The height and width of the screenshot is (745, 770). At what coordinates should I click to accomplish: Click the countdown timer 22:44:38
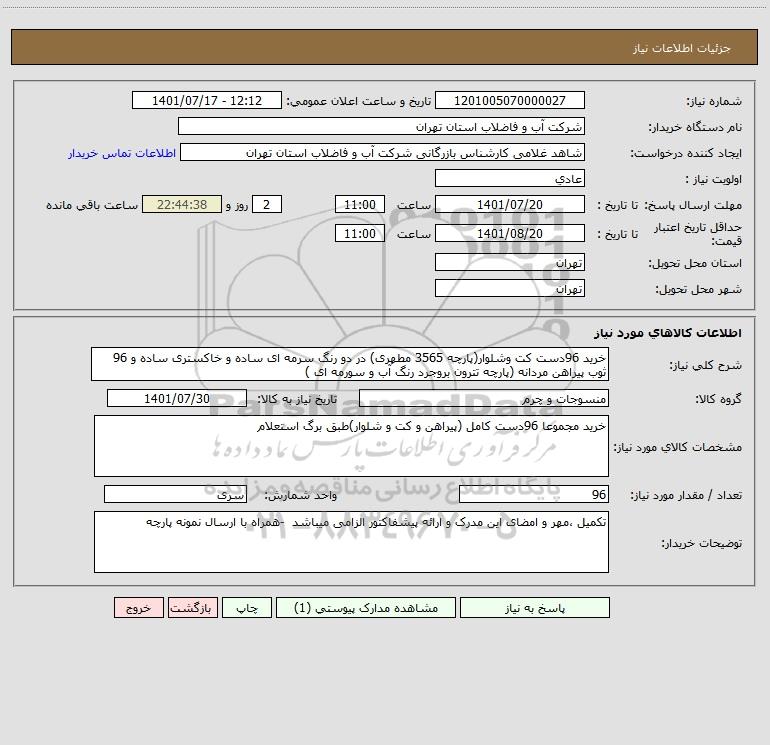pos(182,204)
